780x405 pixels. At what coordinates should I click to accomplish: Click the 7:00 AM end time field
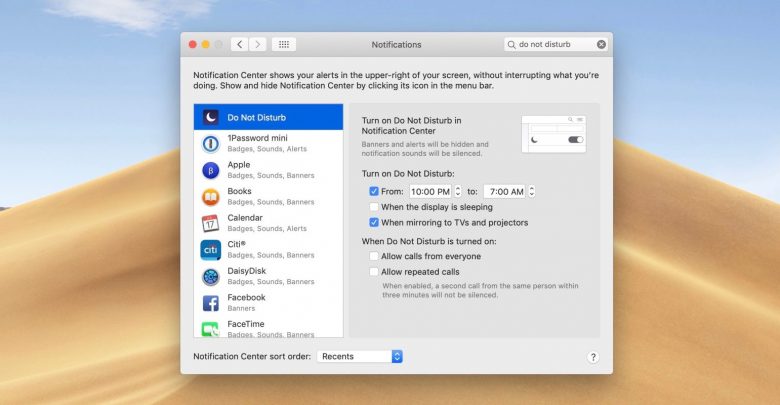[x=504, y=192]
